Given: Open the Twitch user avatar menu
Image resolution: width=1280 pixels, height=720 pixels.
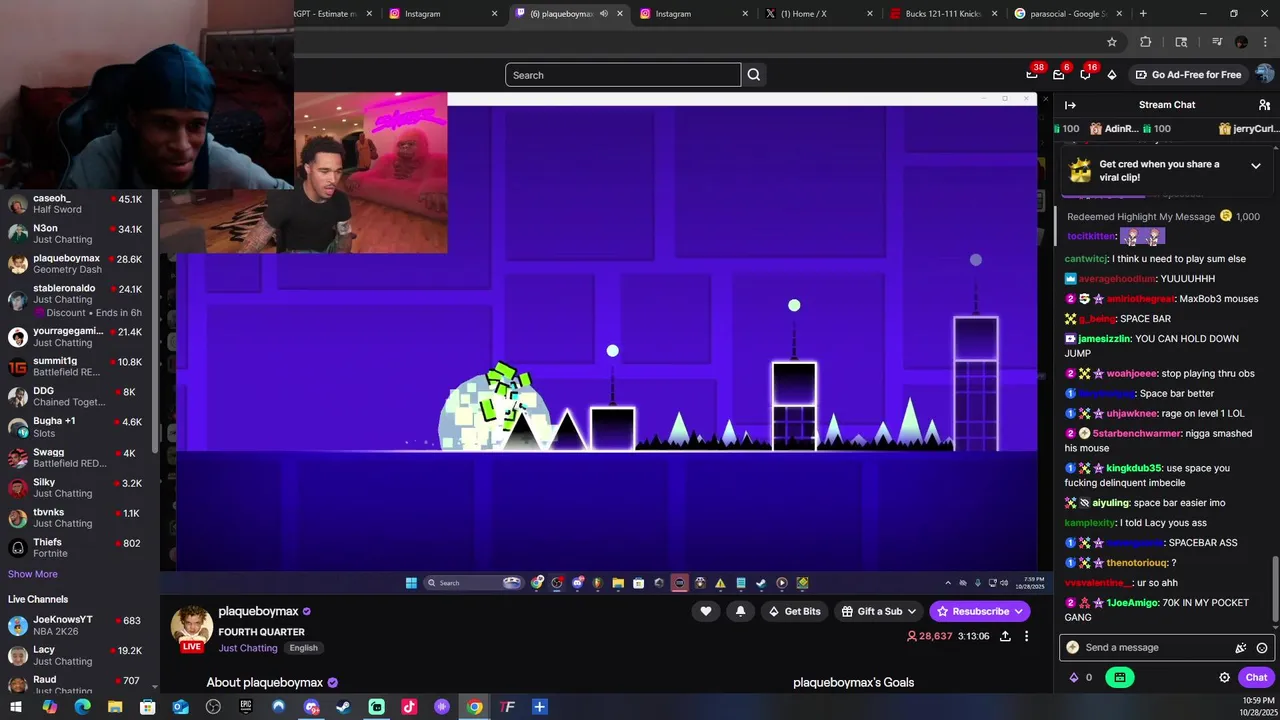Looking at the screenshot, I should pyautogui.click(x=1265, y=74).
